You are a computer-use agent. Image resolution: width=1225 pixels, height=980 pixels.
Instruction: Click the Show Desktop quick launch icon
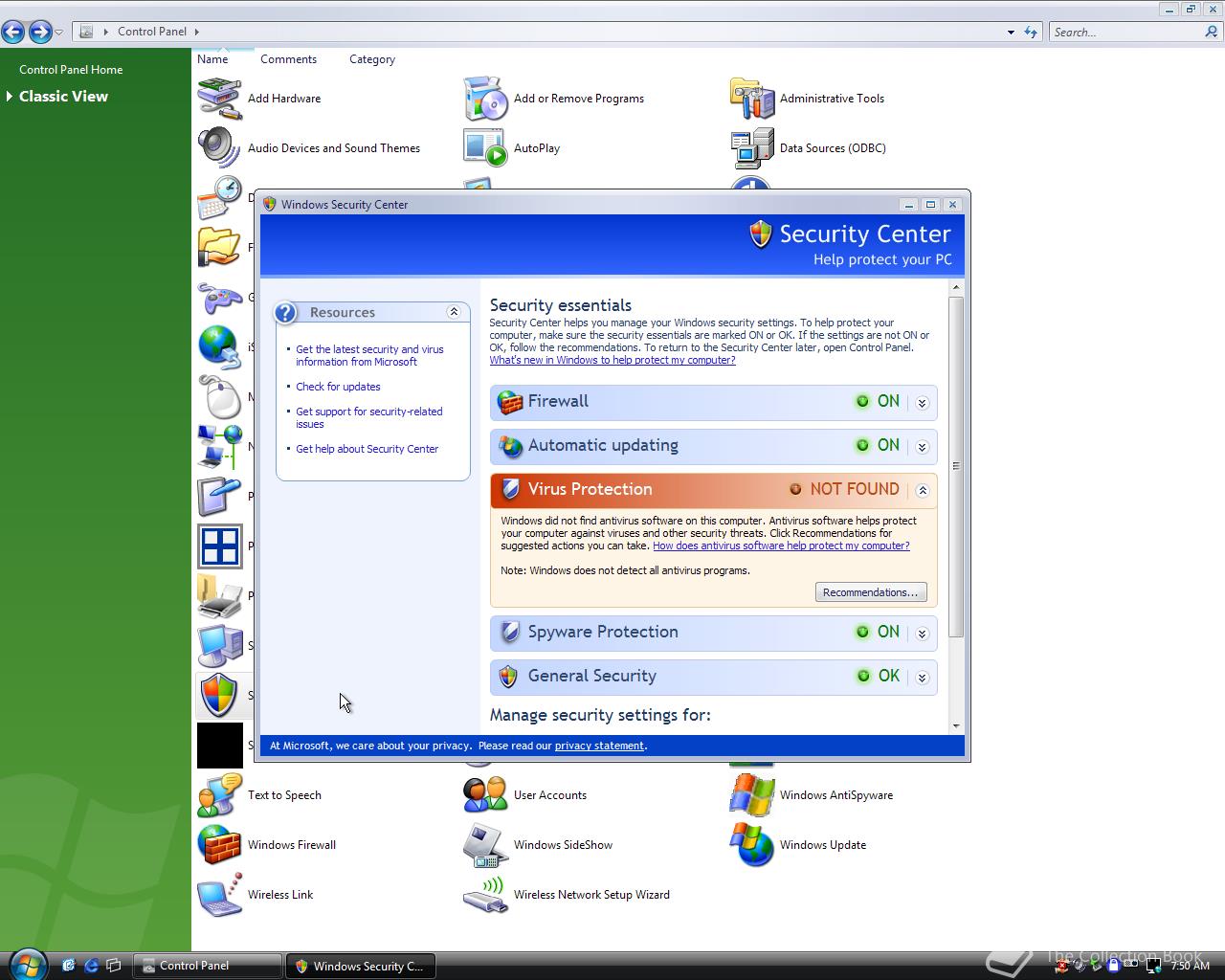pyautogui.click(x=114, y=966)
